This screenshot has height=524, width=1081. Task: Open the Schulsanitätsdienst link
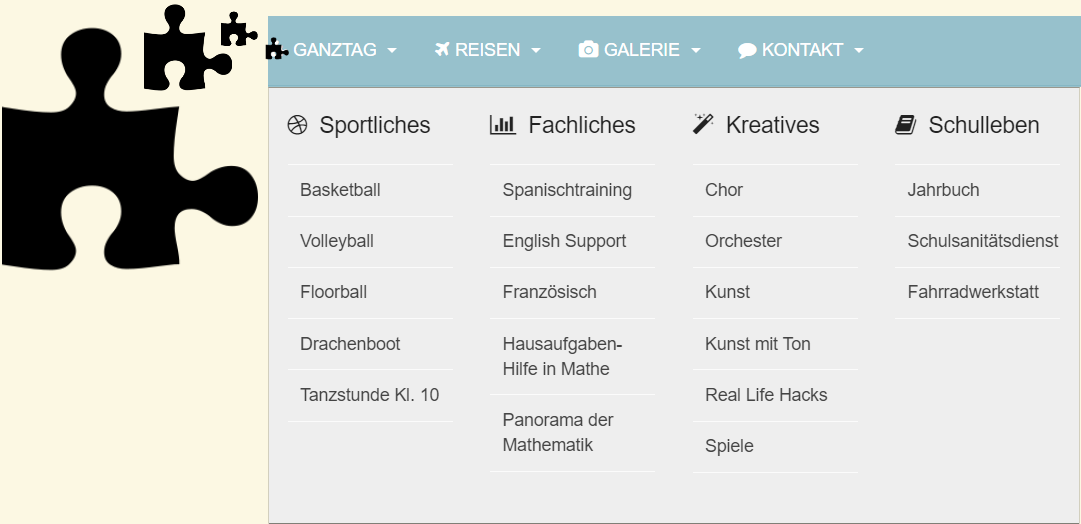[x=982, y=241]
